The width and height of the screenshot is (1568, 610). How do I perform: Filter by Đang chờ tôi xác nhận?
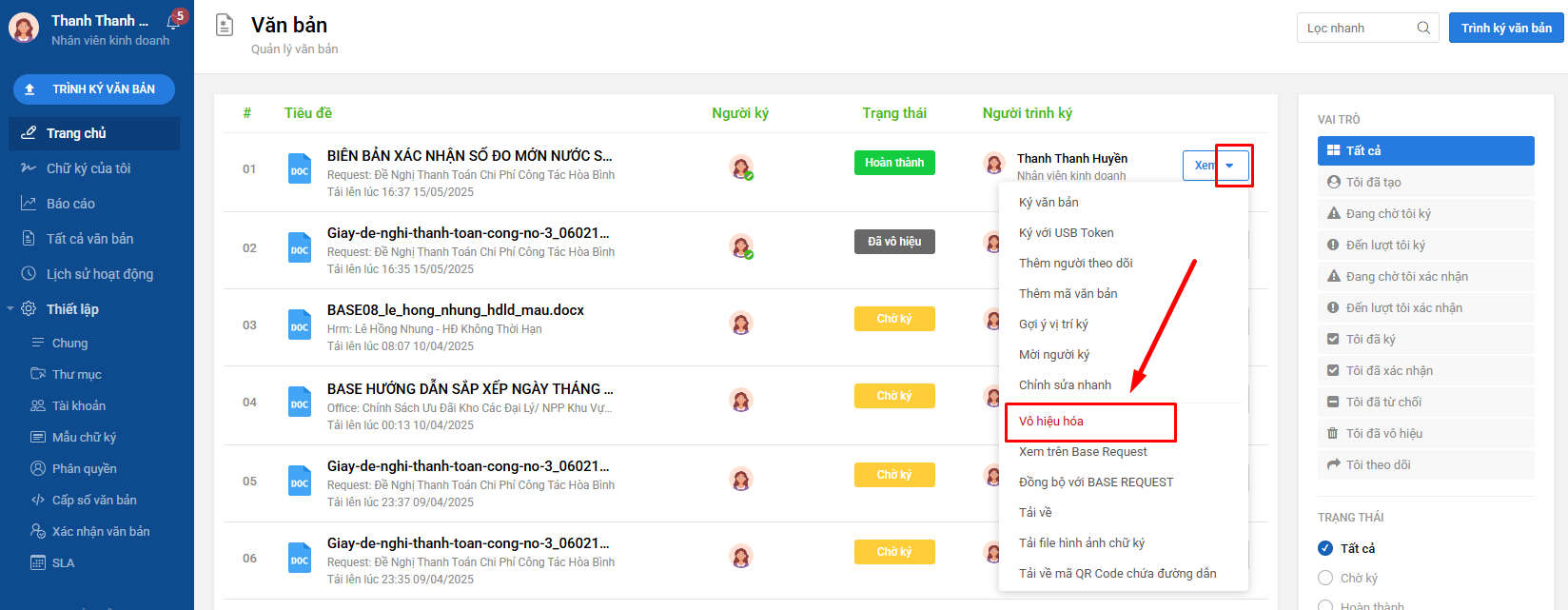point(1425,276)
